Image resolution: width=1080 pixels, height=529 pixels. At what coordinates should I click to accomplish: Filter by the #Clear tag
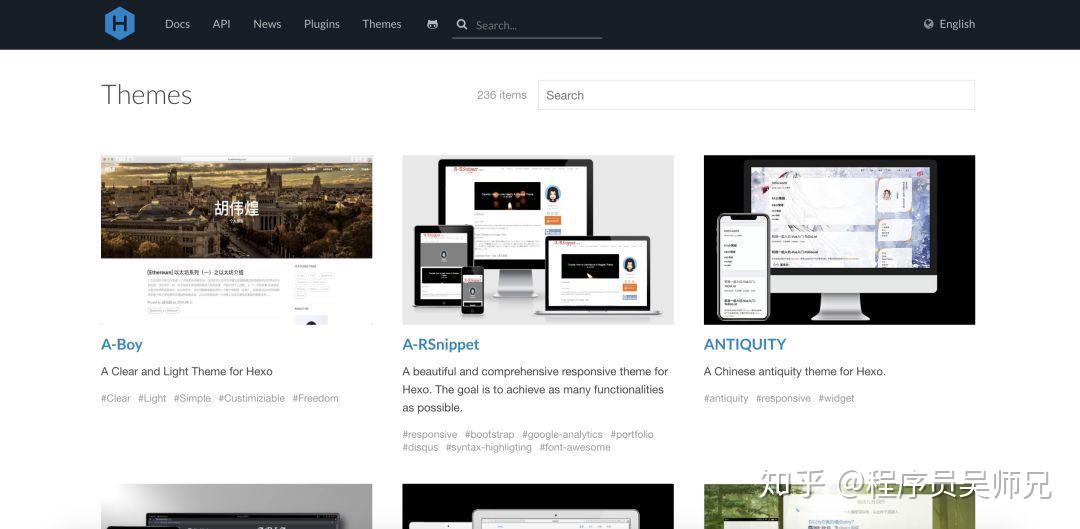pyautogui.click(x=116, y=398)
